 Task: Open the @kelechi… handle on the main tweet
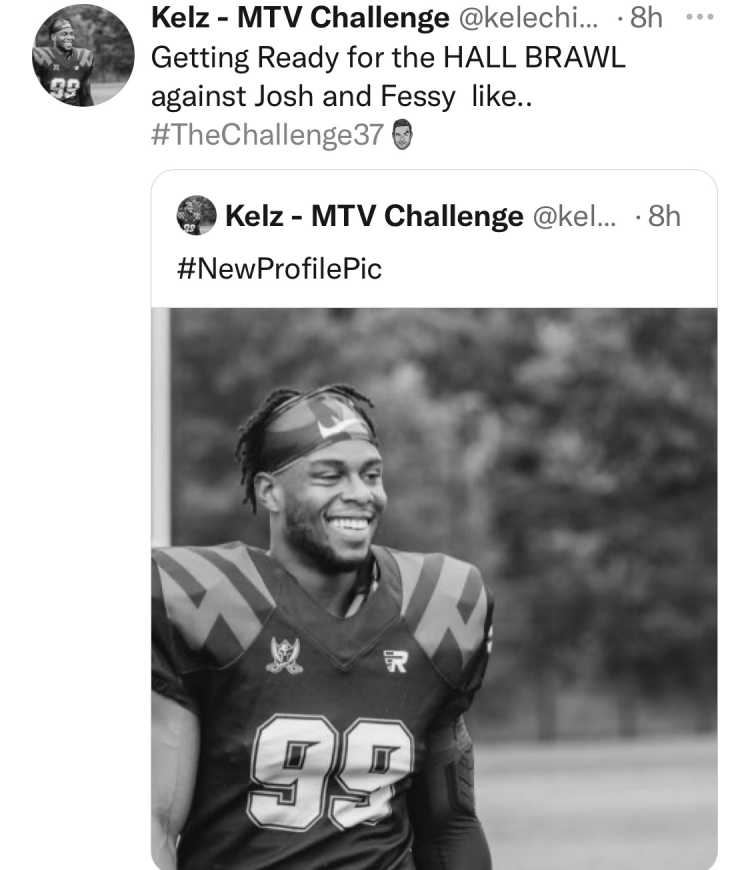coord(528,18)
